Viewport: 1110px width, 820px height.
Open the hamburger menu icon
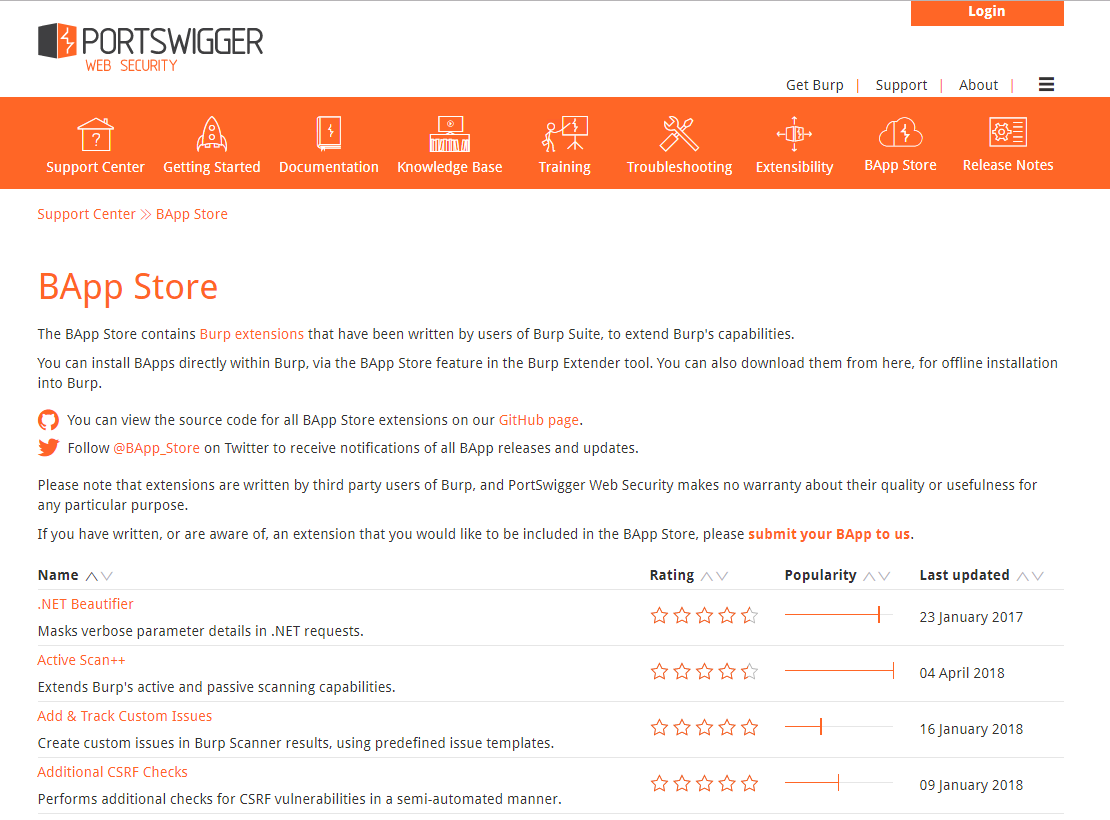point(1046,84)
